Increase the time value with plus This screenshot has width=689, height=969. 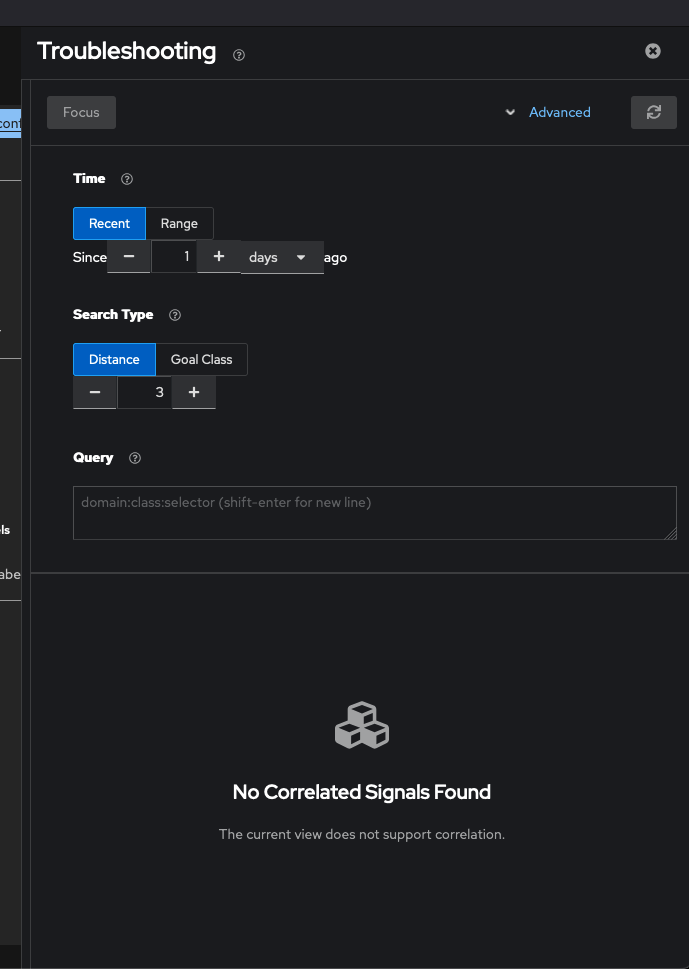pyautogui.click(x=219, y=257)
